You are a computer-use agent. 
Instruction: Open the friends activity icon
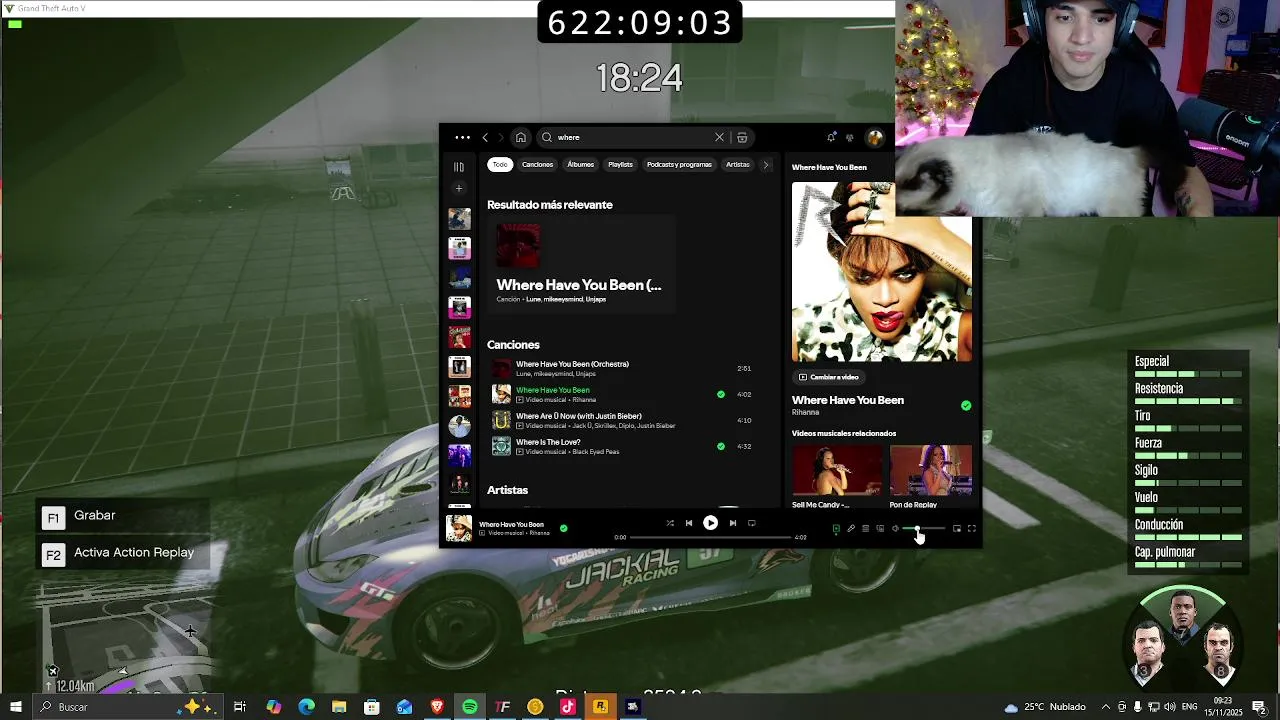[850, 137]
